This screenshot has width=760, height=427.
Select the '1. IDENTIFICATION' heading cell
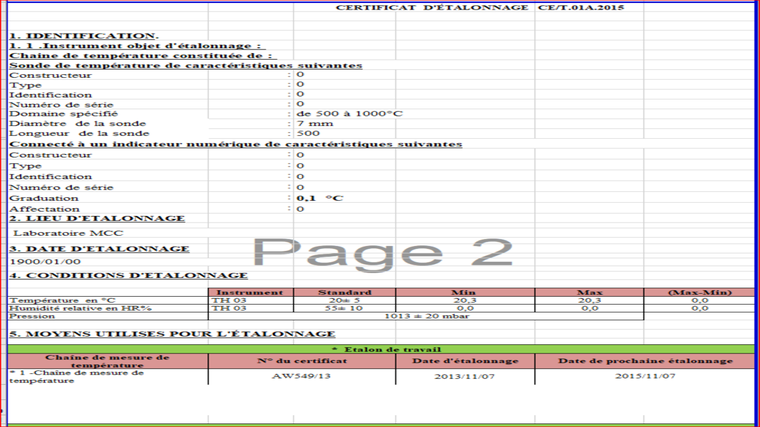coord(70,35)
